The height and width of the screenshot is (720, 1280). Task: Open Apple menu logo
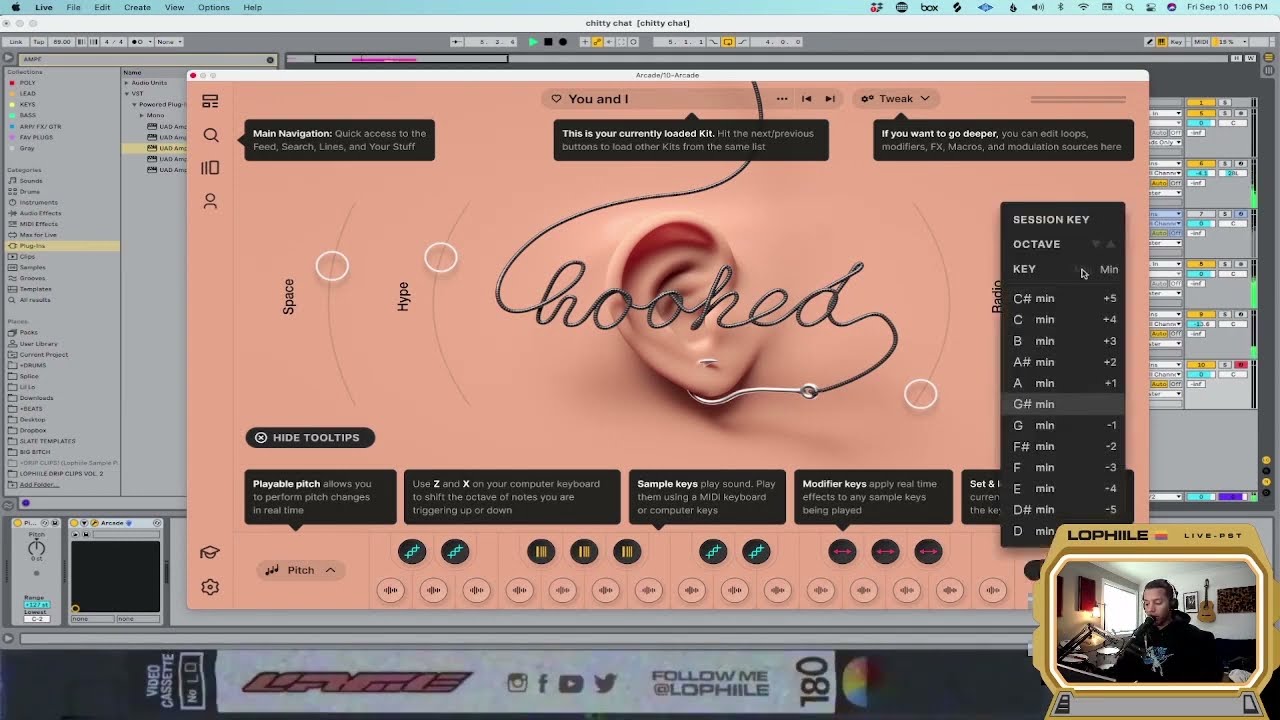point(15,7)
